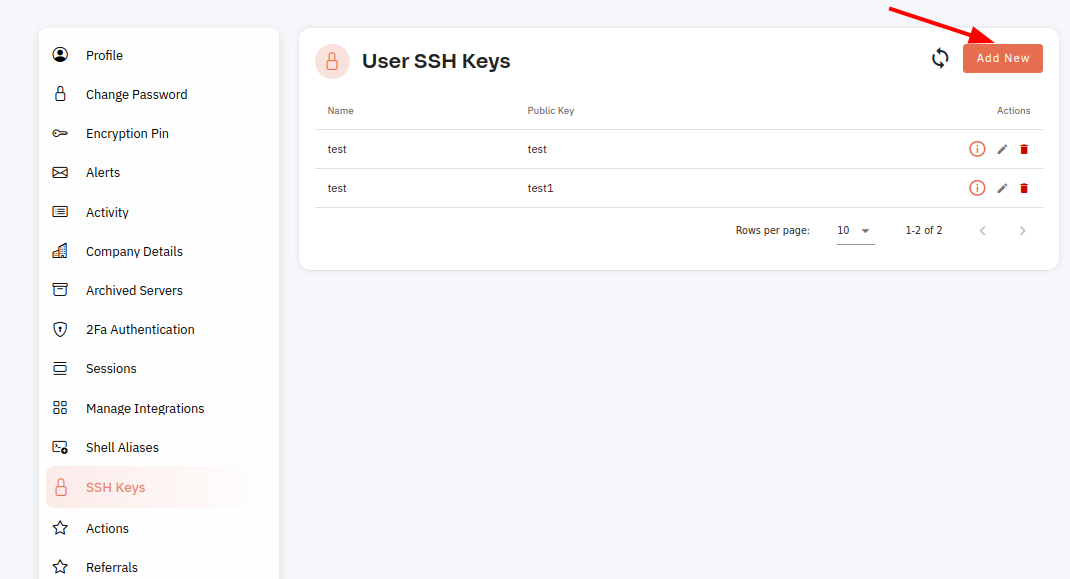
Task: Click pencil icon in test1 row
Action: pos(1002,188)
